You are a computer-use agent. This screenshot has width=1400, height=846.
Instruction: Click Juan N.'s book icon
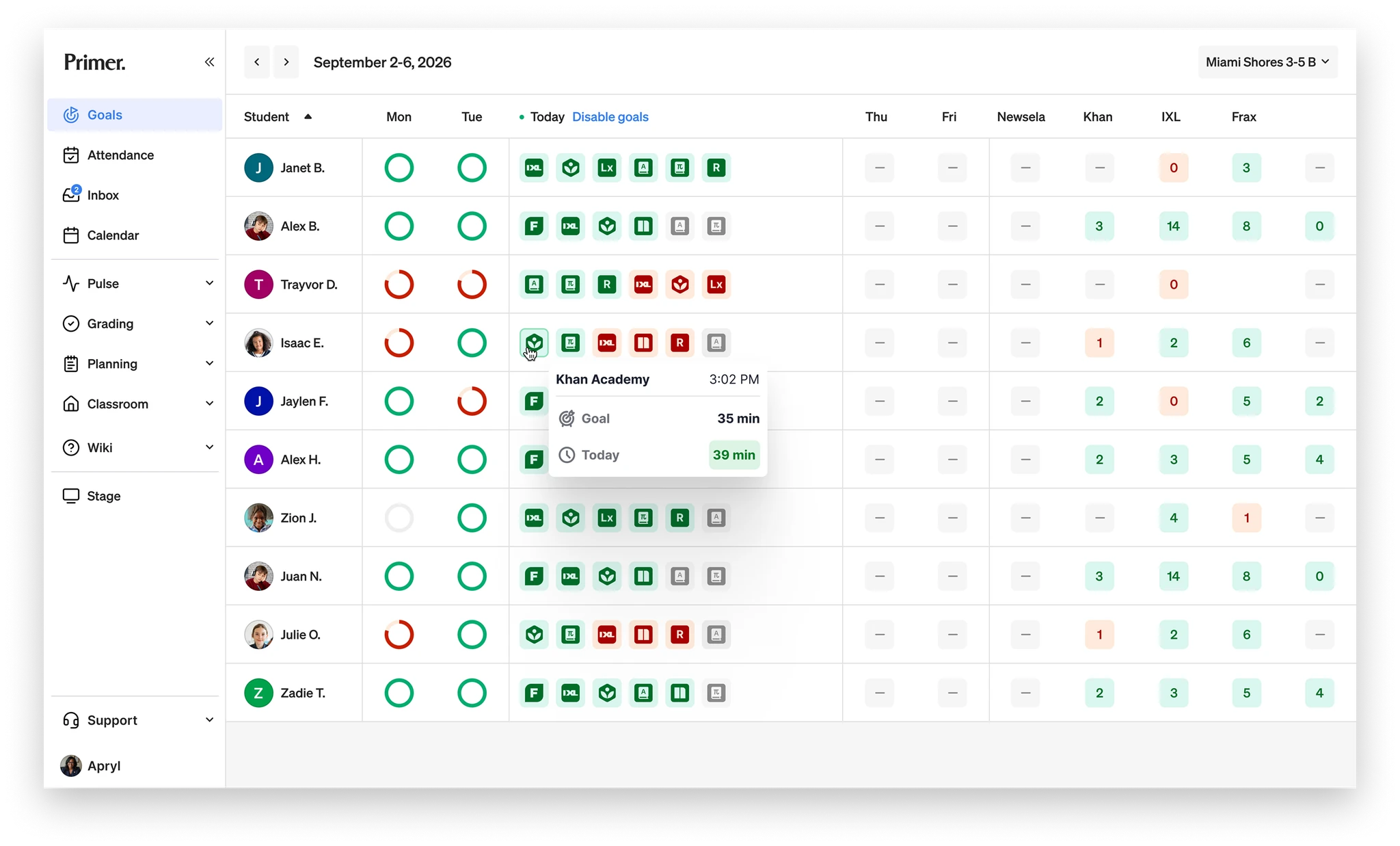point(643,576)
